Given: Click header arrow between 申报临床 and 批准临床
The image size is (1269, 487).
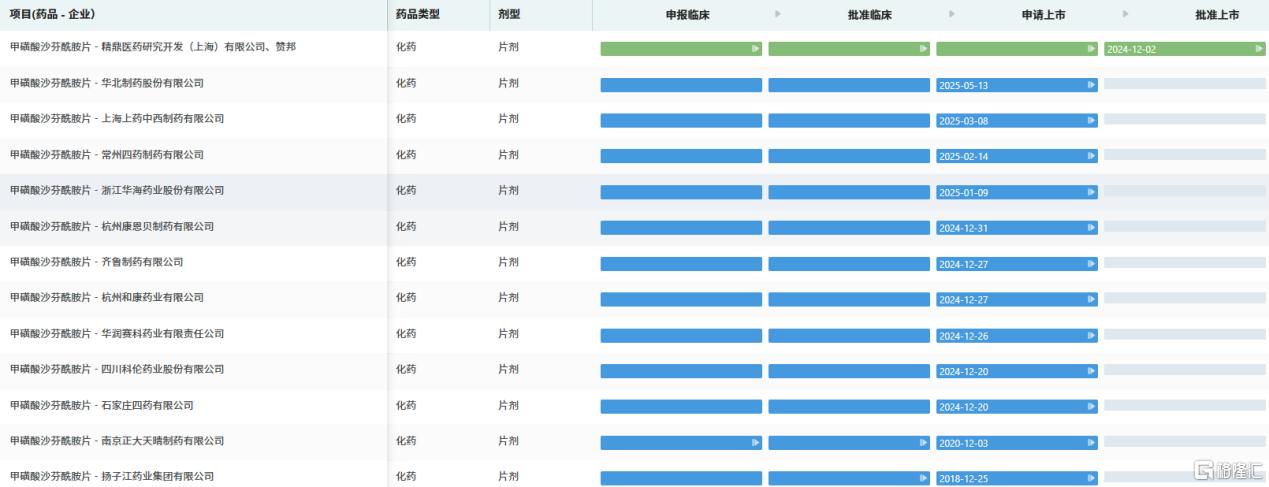Looking at the screenshot, I should tap(778, 14).
